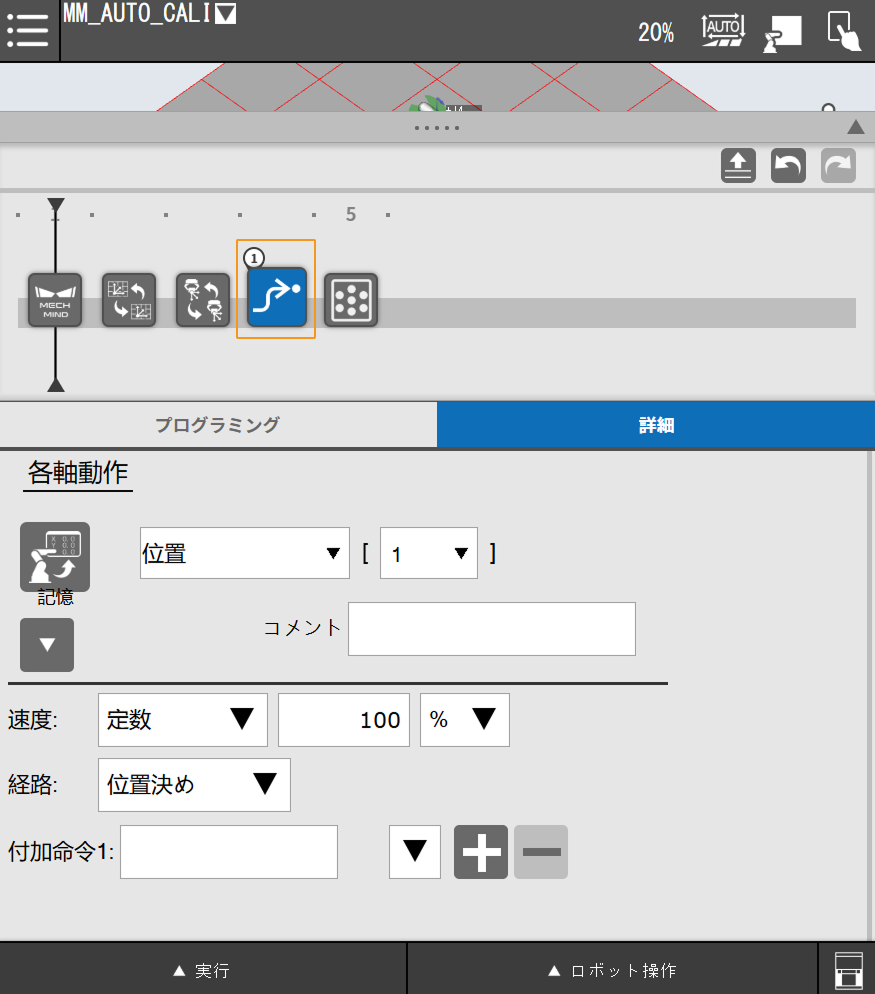The width and height of the screenshot is (875, 994).
Task: Expand the ロボット操作 bottom panel
Action: 612,970
